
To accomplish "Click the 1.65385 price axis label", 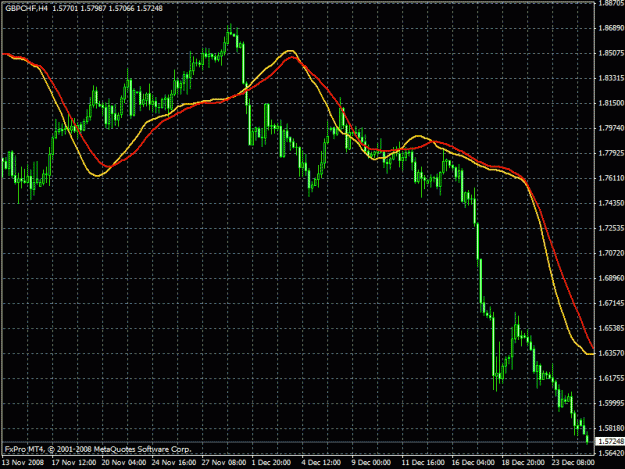I will (611, 328).
